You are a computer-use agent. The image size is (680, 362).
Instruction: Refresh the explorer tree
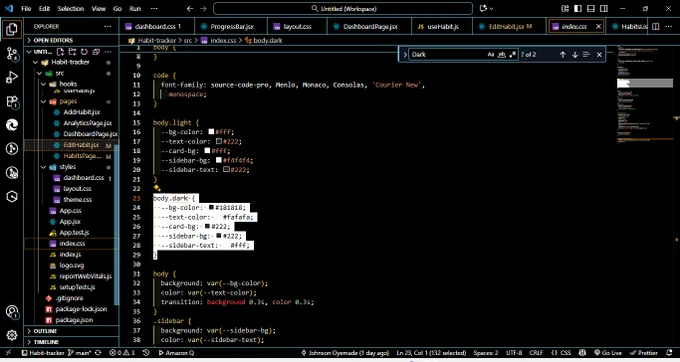(x=84, y=52)
